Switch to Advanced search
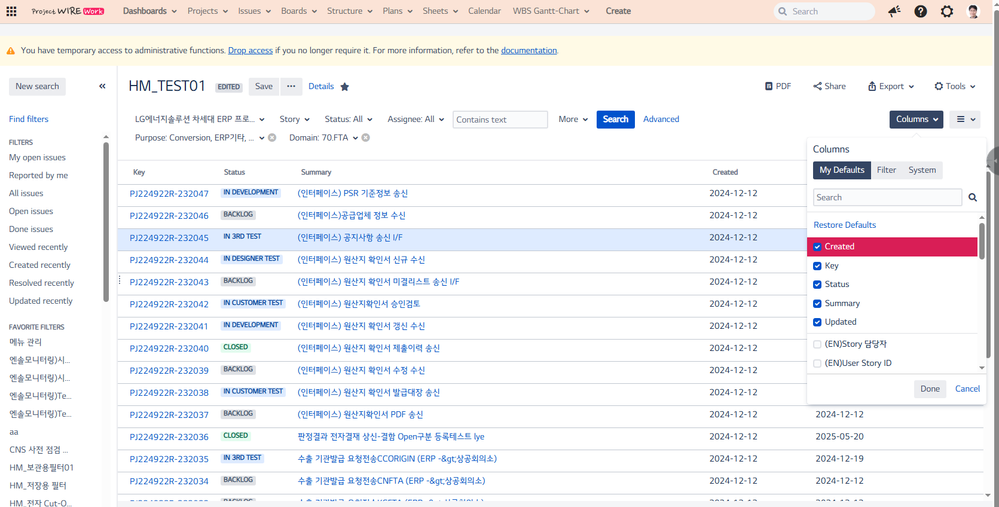Screen dimensions: 999x507 pos(661,119)
